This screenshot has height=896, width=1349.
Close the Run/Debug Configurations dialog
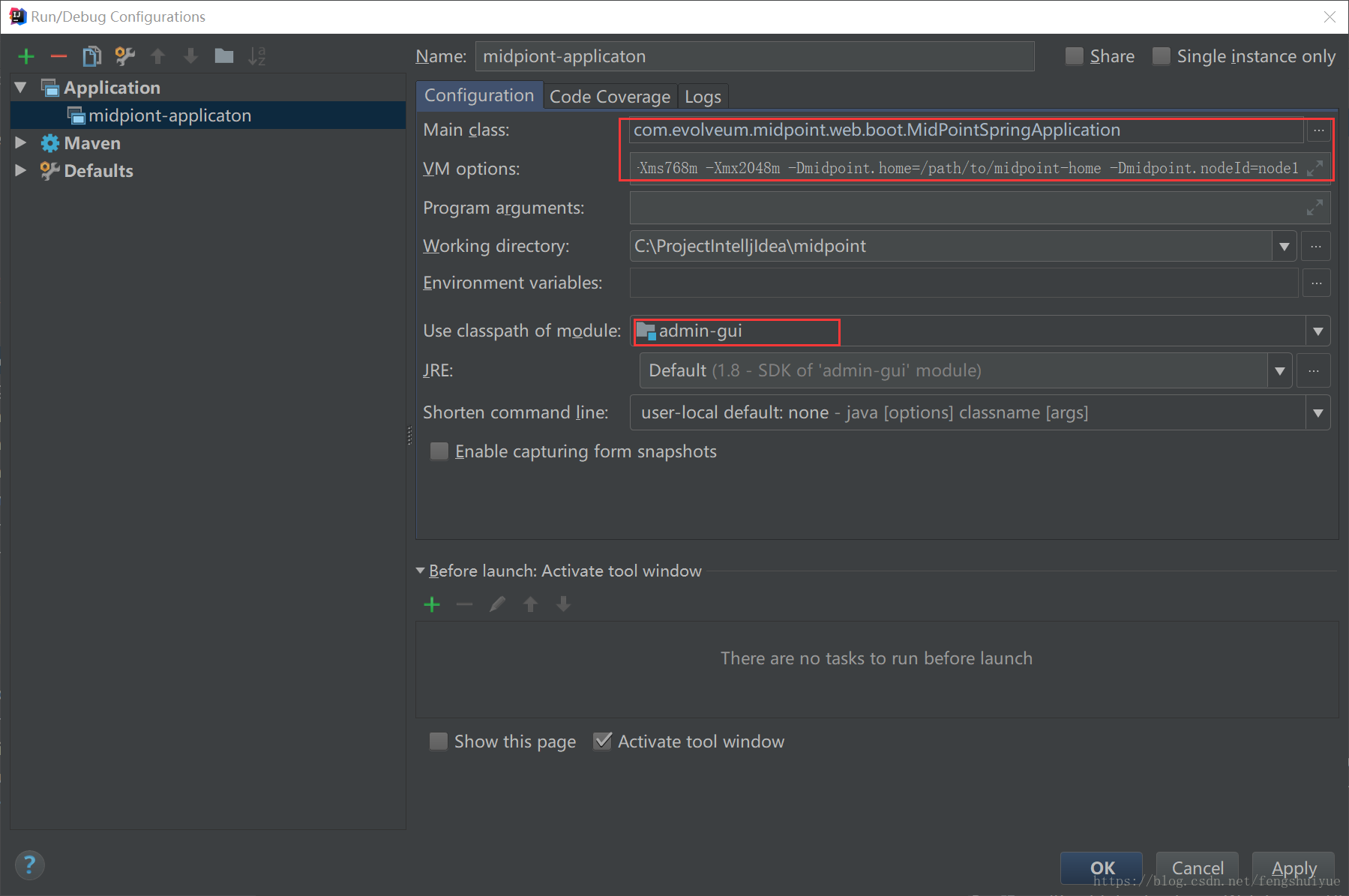(1330, 16)
